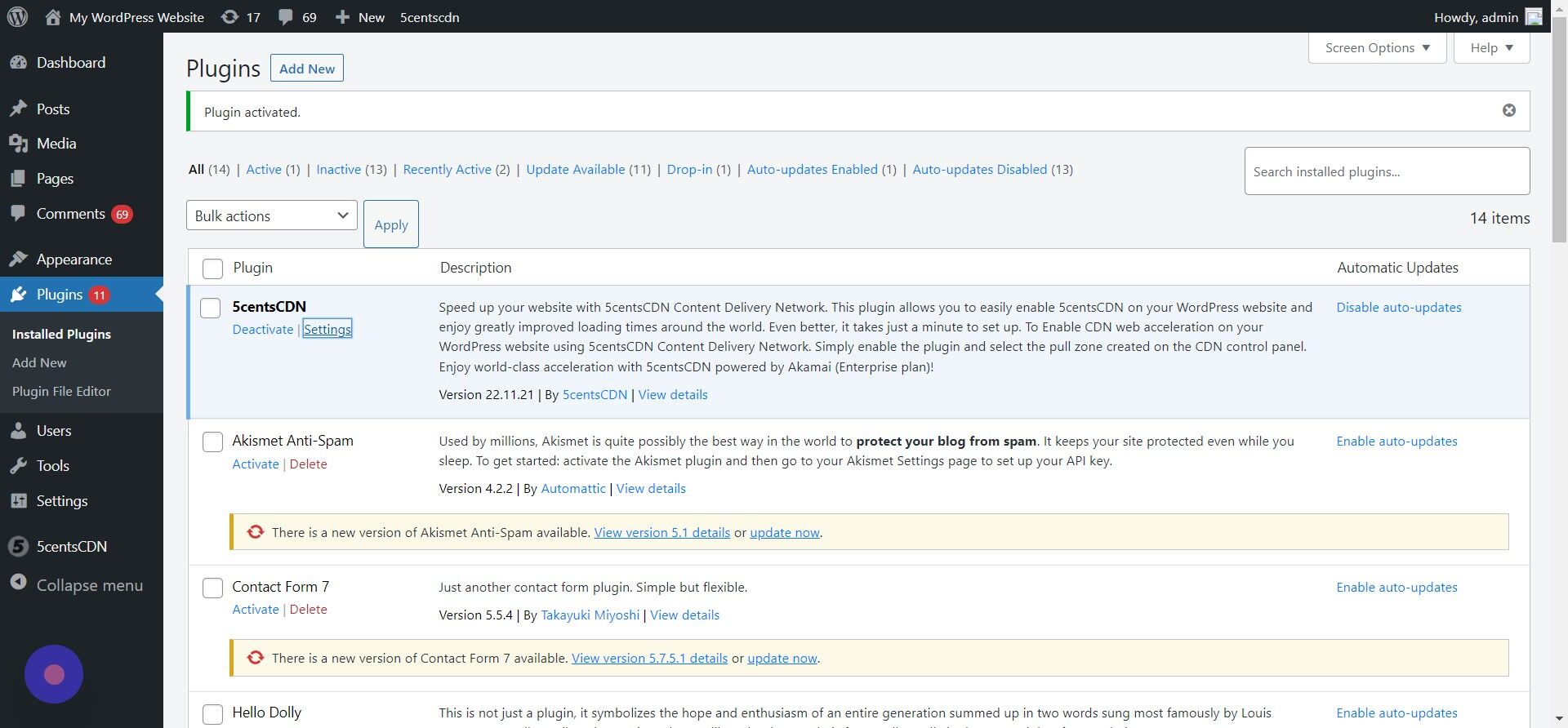Update Akismet Anti-Spam now
Screen dimensions: 1568x728
pos(785,533)
